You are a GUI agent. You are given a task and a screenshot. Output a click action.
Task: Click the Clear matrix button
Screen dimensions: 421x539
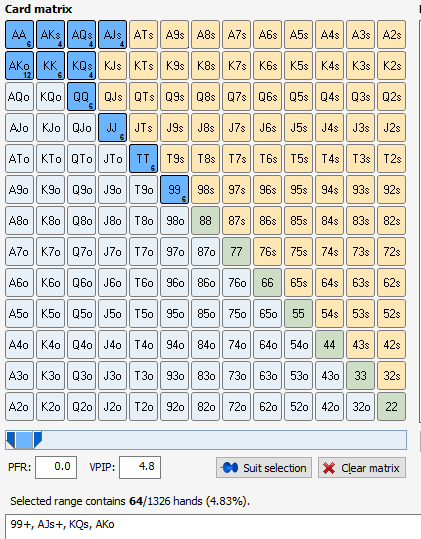(362, 468)
